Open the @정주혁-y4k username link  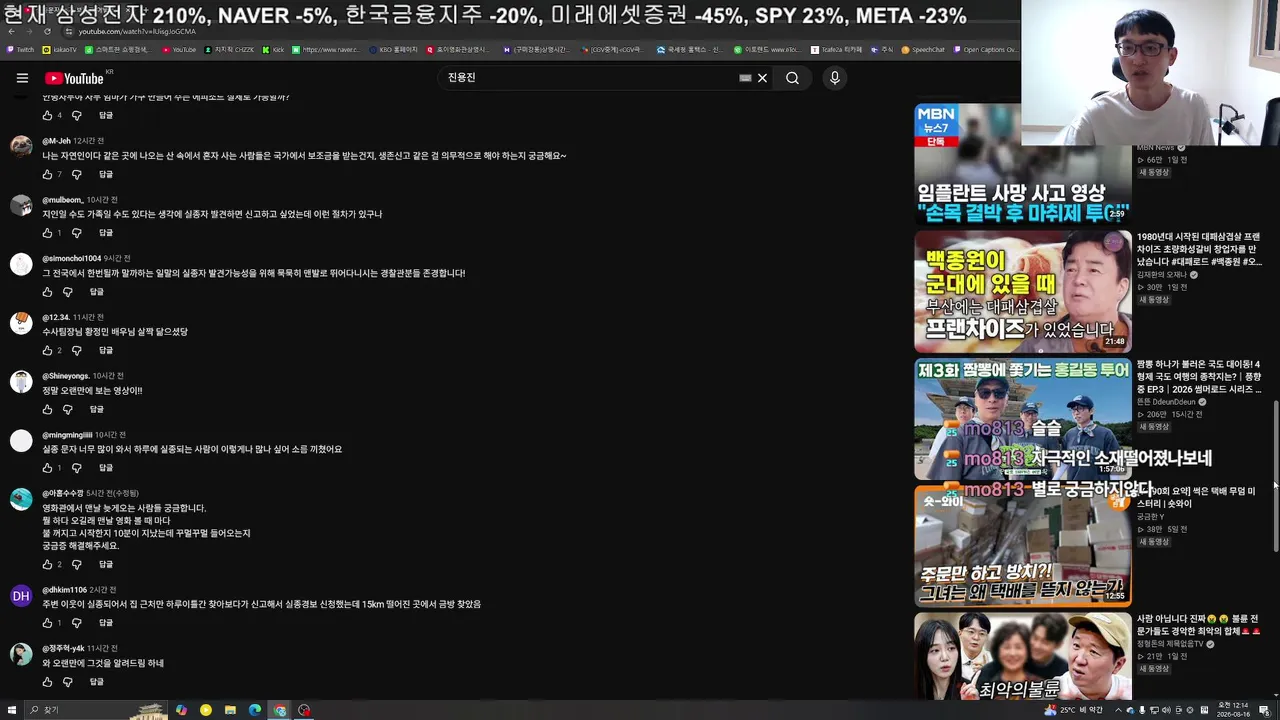point(63,649)
